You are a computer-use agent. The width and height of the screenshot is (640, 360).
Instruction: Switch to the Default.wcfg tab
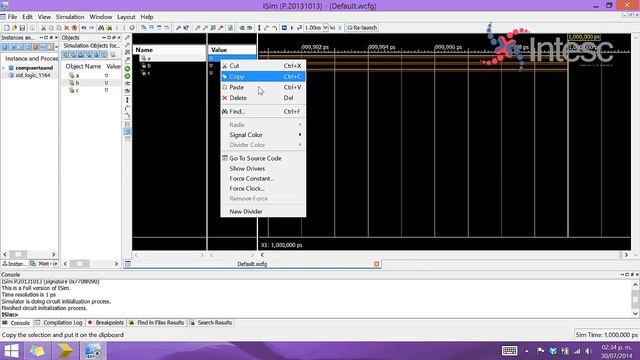point(252,264)
